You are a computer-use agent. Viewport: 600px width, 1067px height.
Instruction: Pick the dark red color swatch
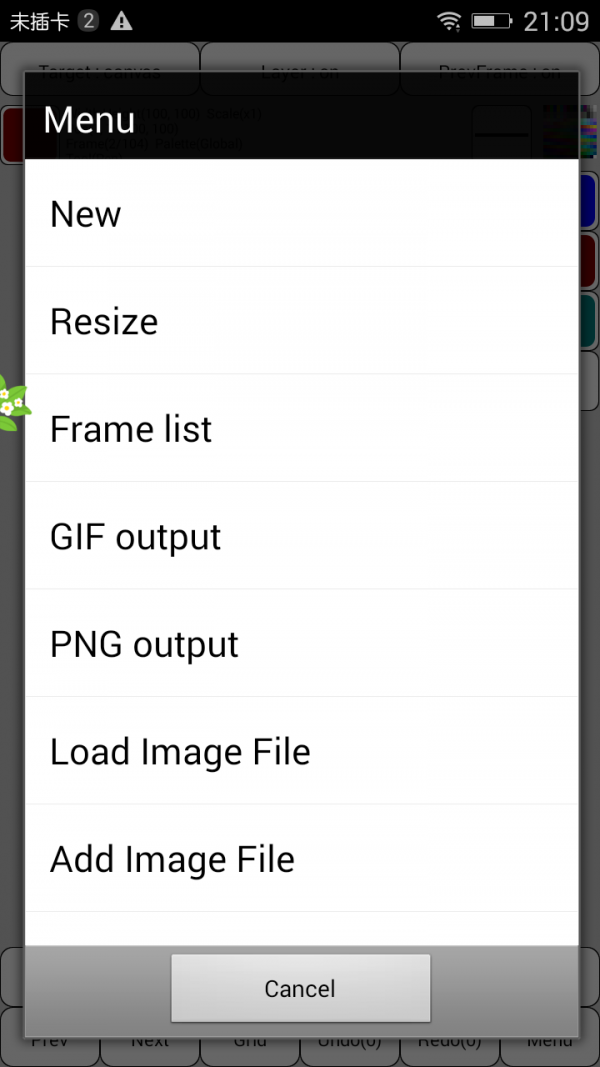(x=589, y=262)
